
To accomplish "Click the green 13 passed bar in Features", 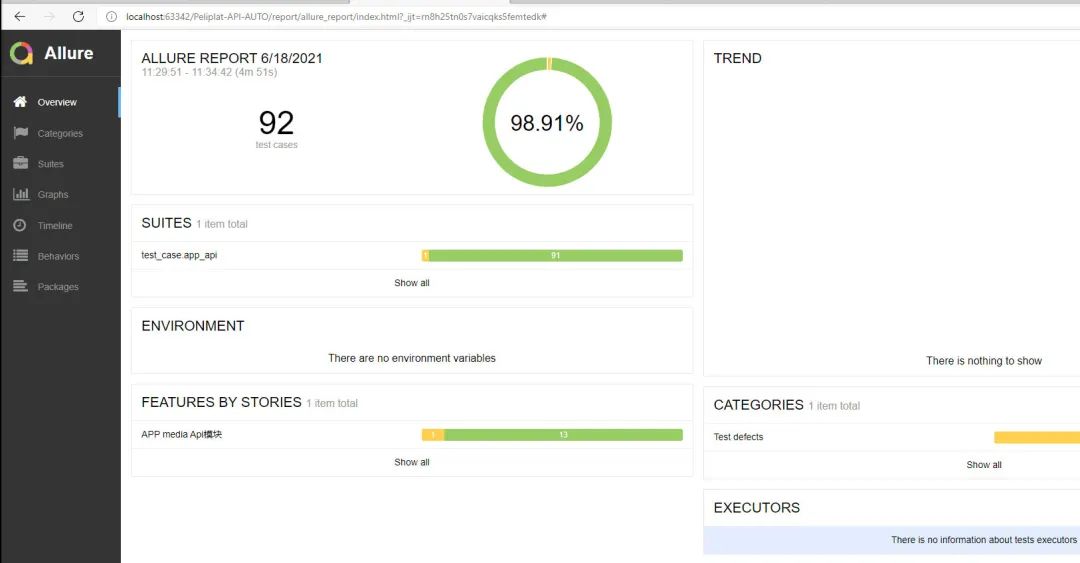I will click(x=563, y=435).
